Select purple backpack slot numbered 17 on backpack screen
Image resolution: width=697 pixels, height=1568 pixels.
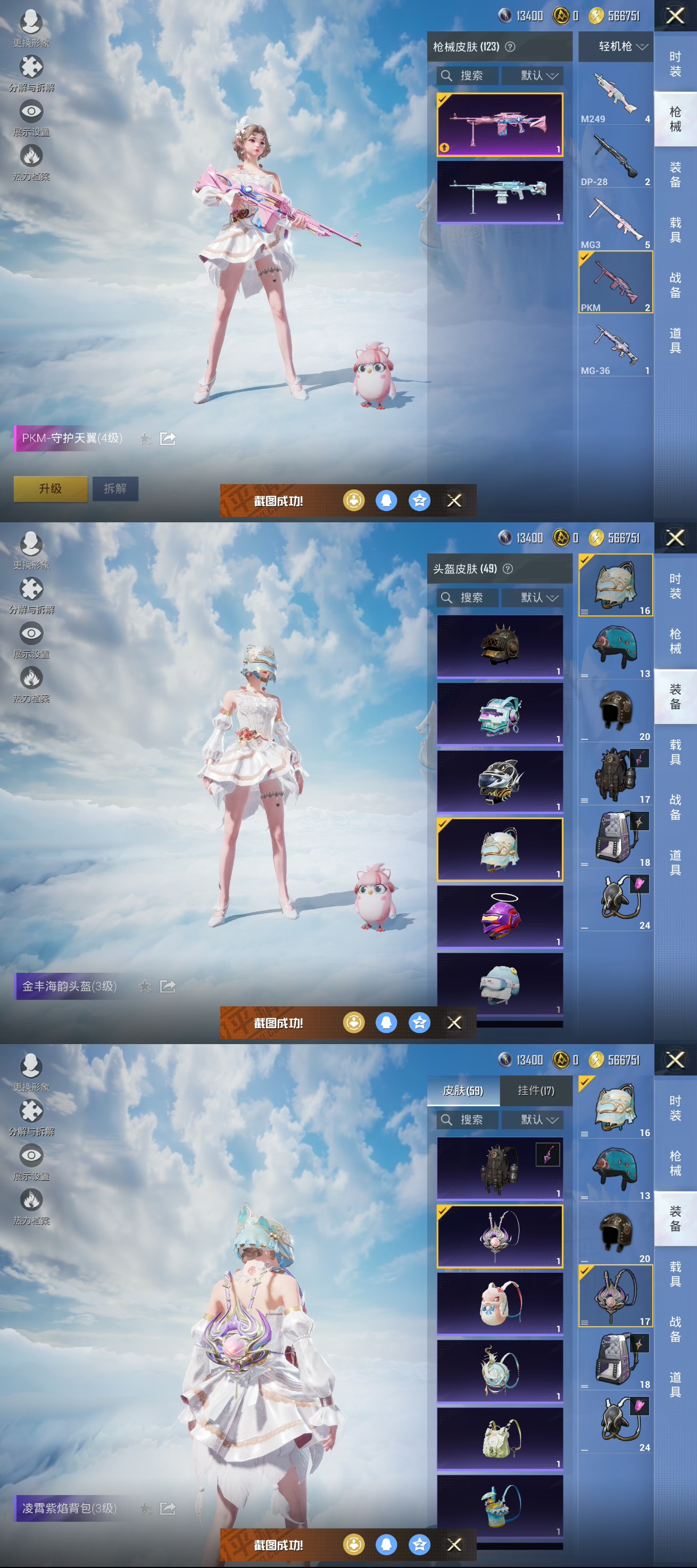616,1297
